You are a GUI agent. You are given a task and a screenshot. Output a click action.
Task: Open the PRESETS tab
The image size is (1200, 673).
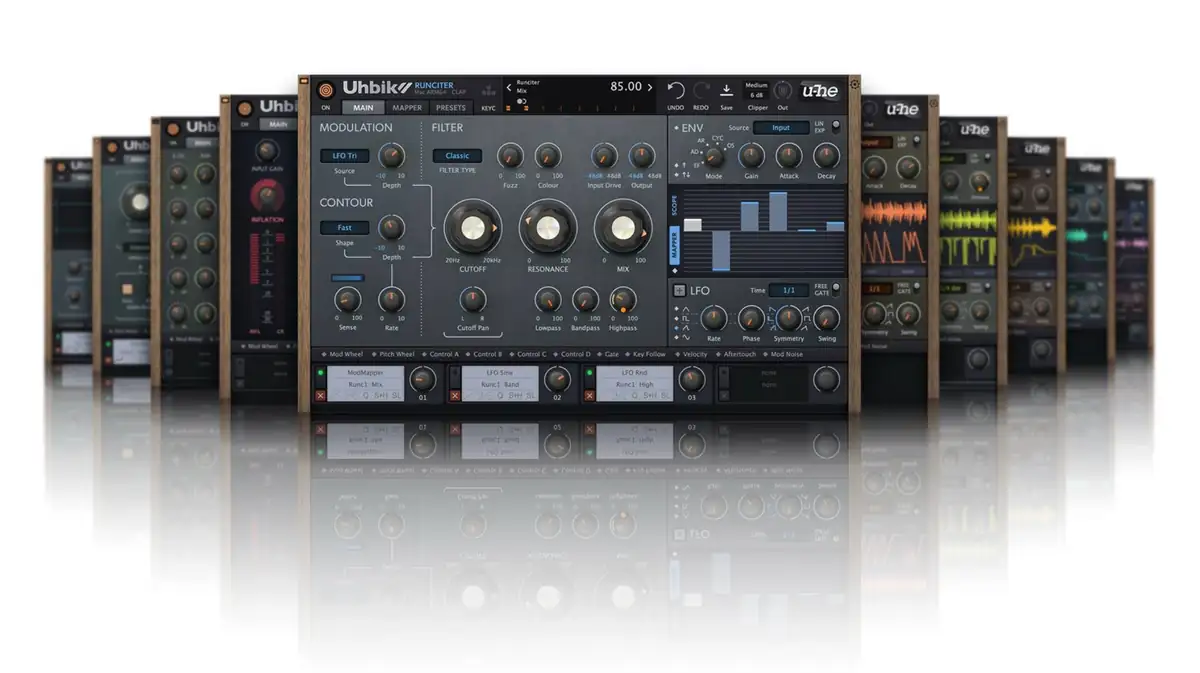click(450, 107)
